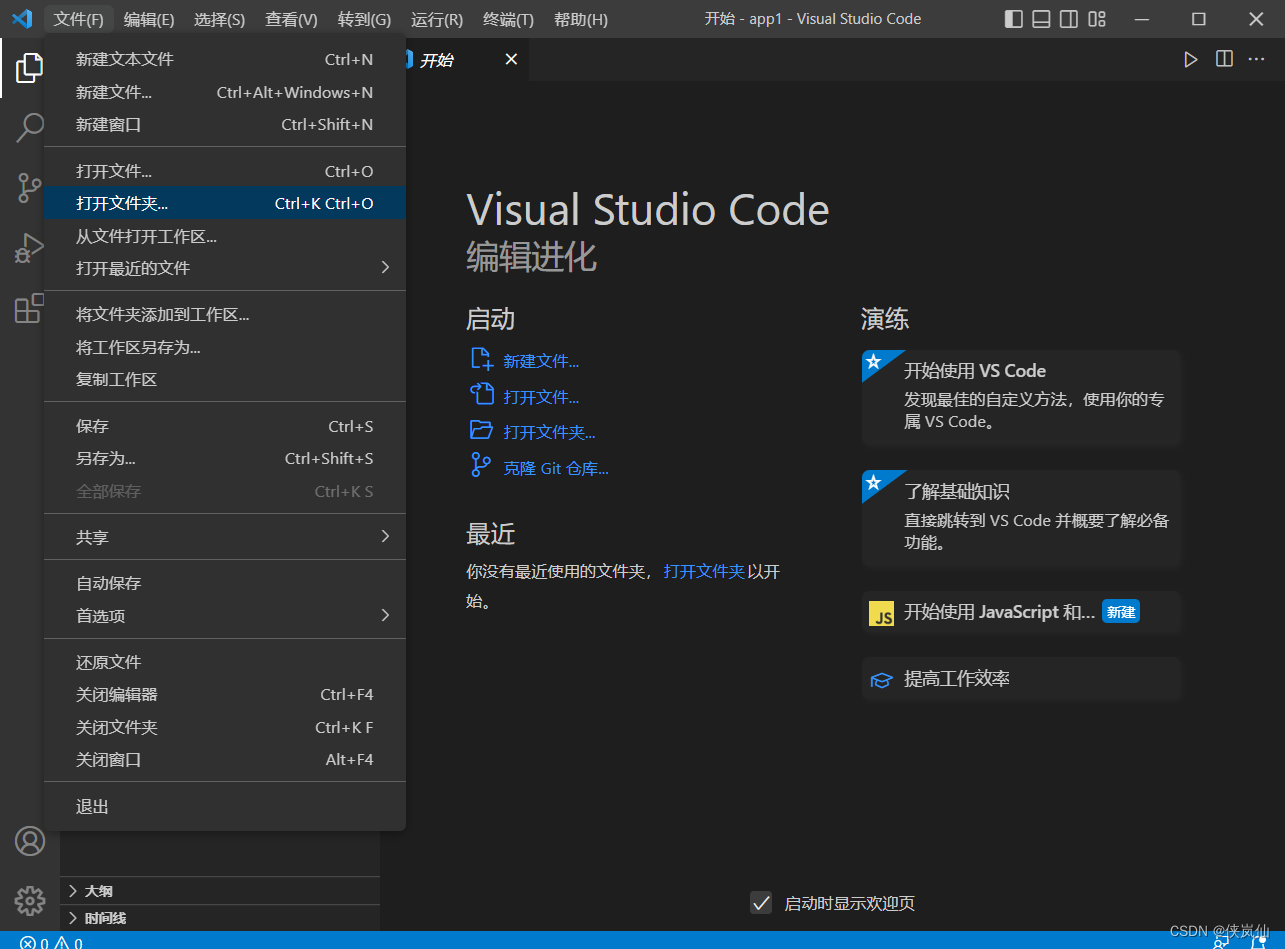1285x949 pixels.
Task: Select 复制工作区 menu item
Action: [225, 379]
